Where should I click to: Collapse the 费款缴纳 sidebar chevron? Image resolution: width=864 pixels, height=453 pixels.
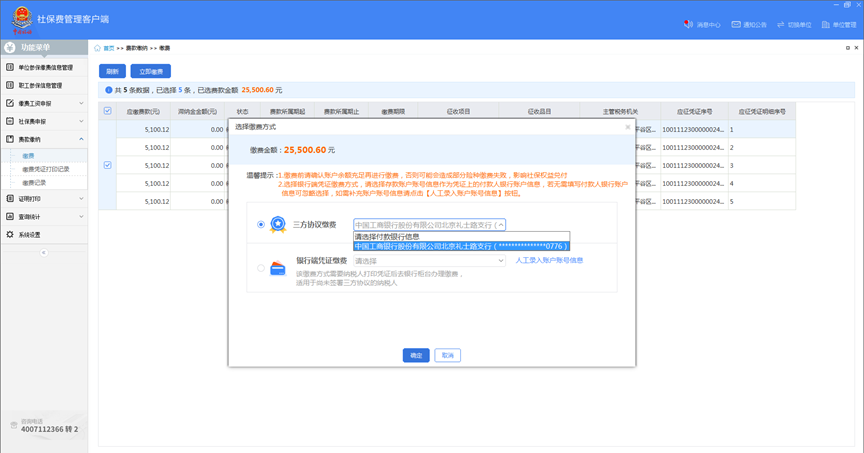coord(81,139)
